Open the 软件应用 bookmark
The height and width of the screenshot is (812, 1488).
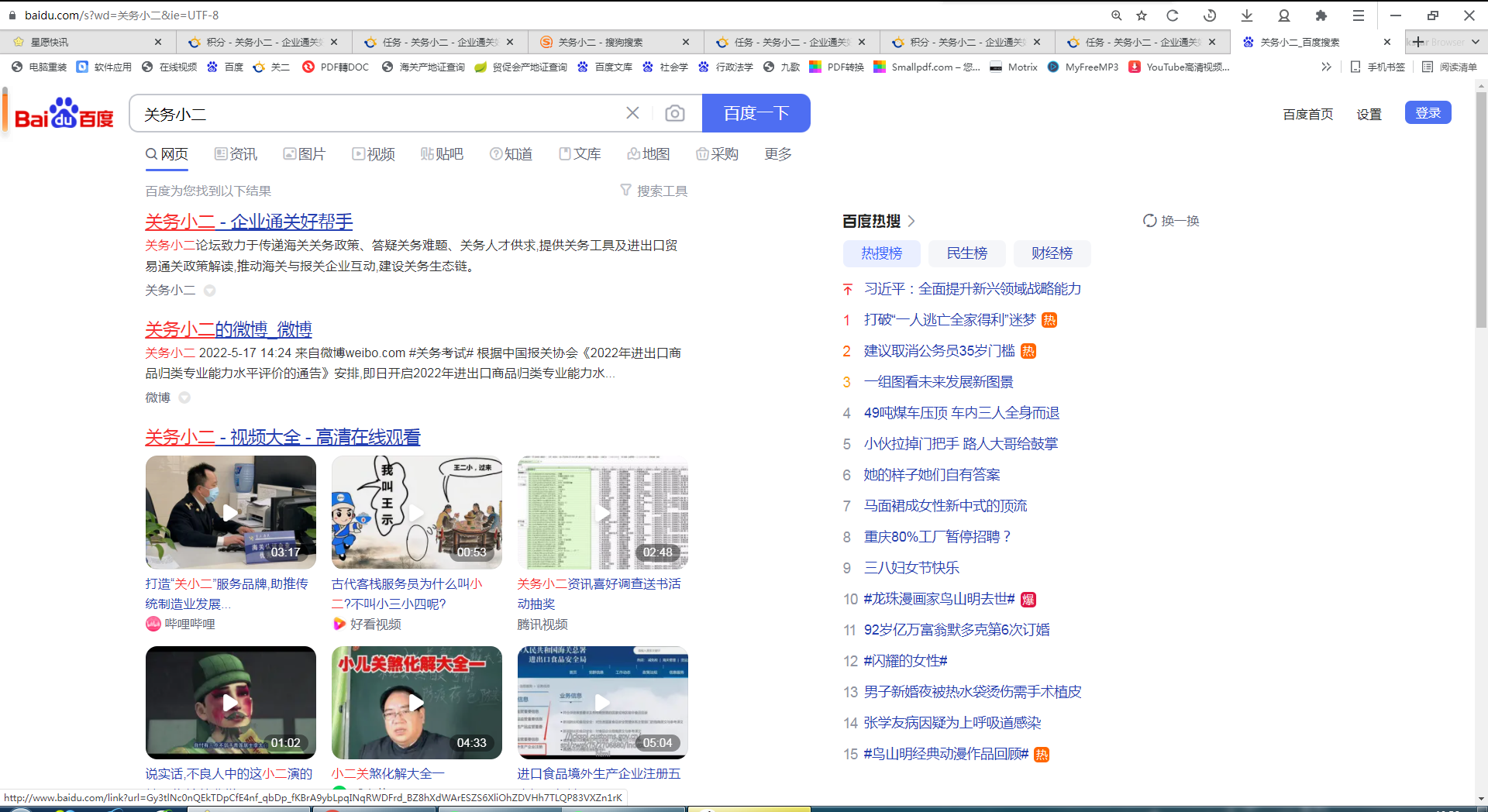point(105,67)
